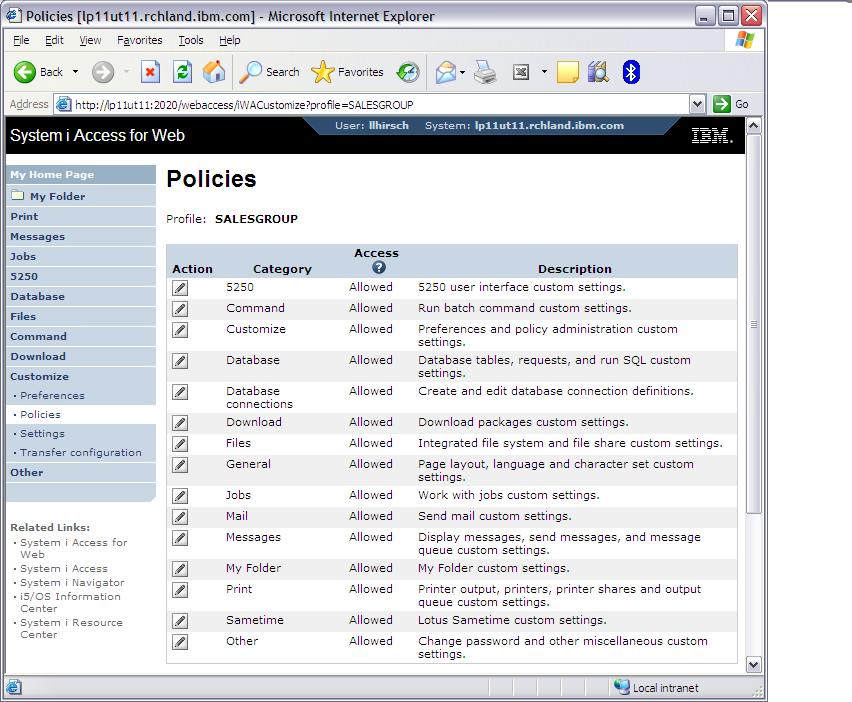Stop page loading with red X button

point(150,72)
